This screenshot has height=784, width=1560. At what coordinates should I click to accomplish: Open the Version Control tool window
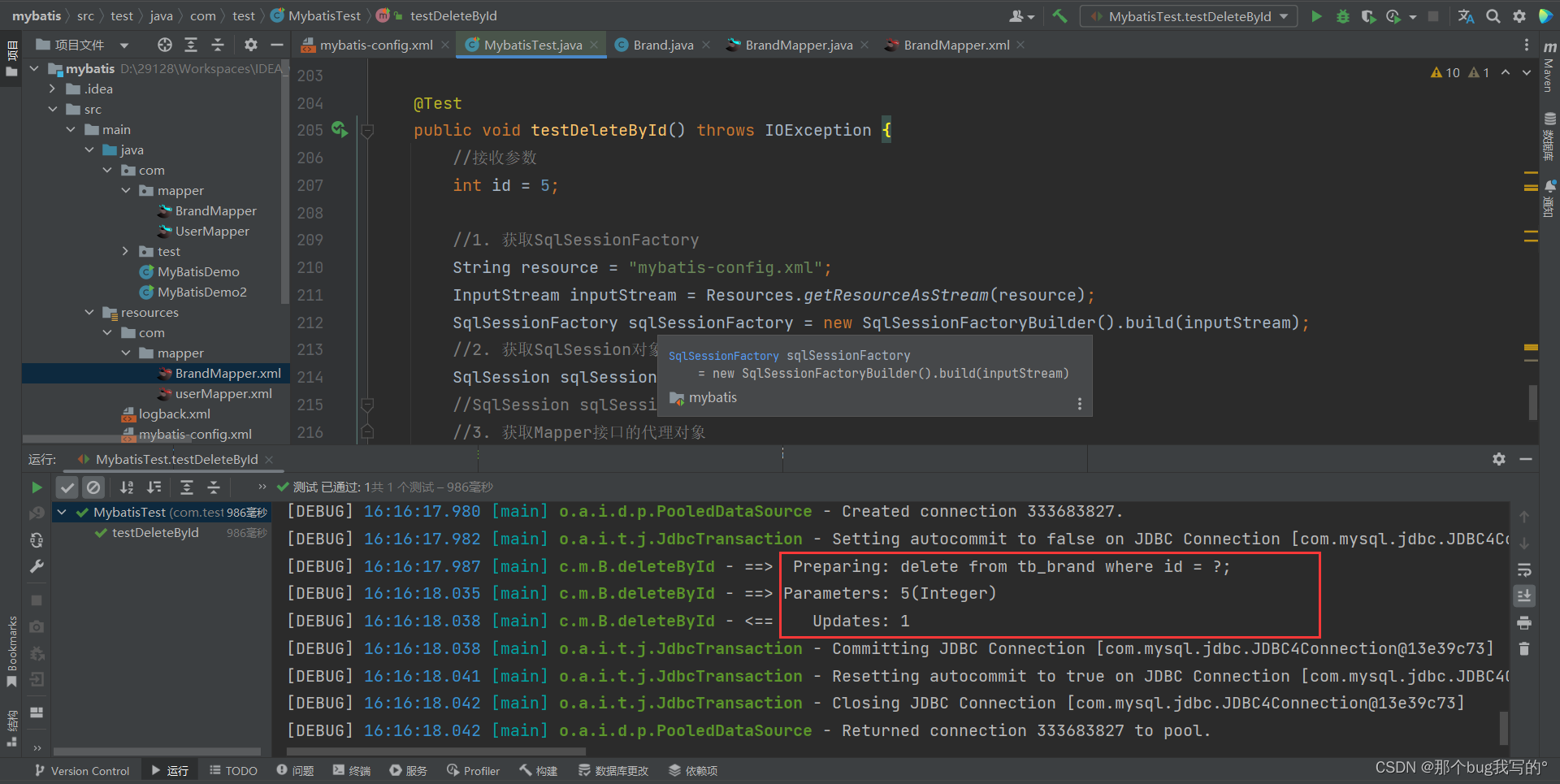coord(81,770)
